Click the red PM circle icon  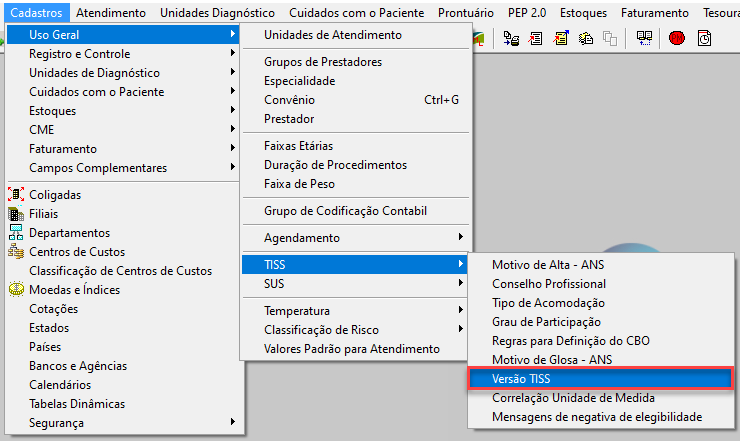click(x=677, y=38)
